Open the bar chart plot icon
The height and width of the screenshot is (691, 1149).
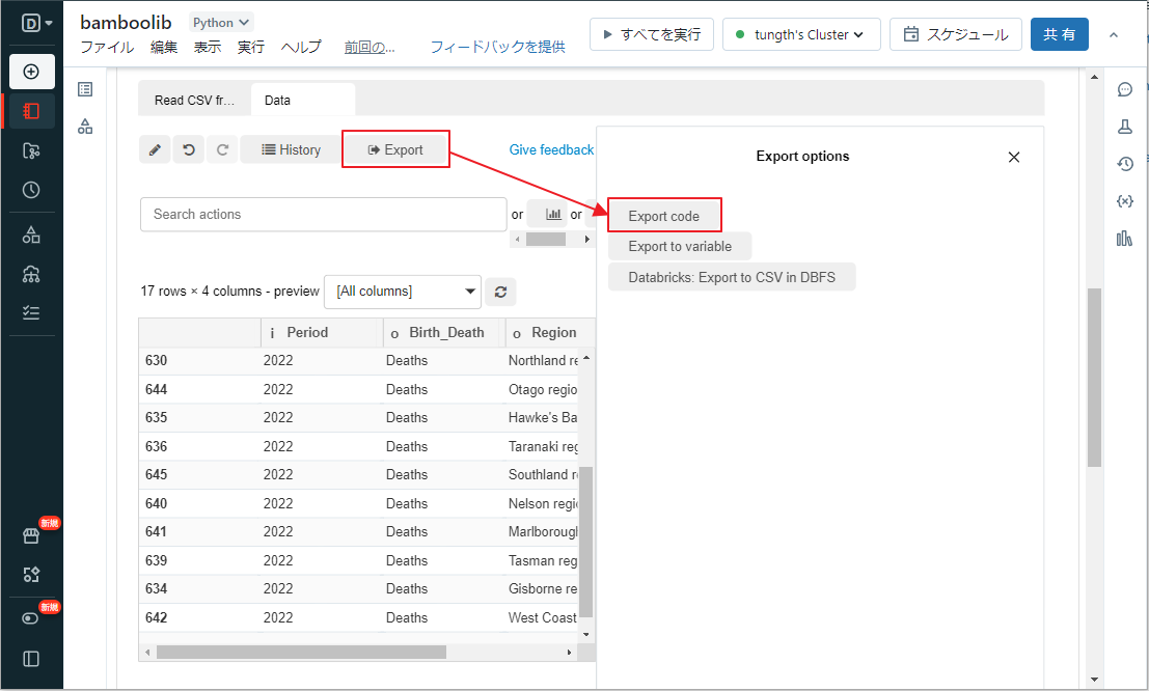(552, 214)
